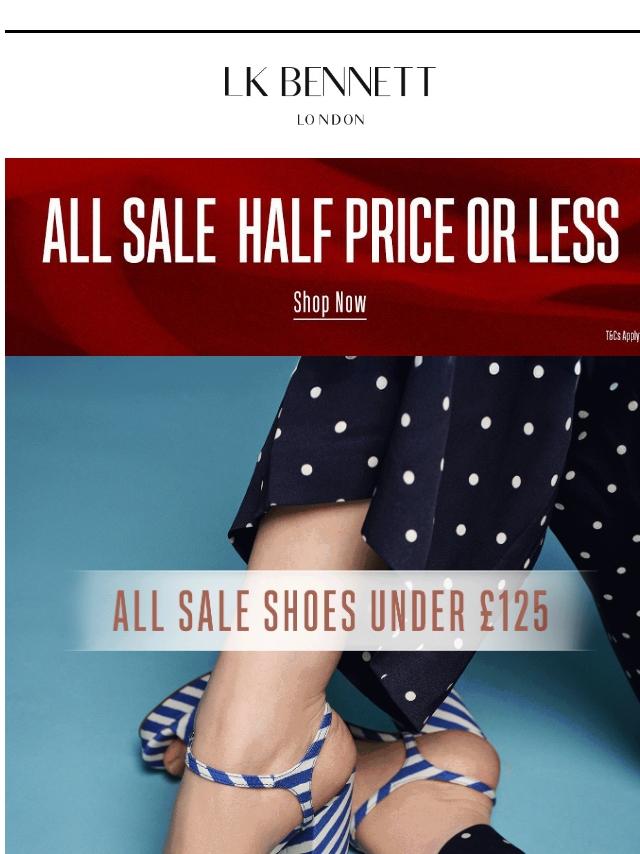The width and height of the screenshot is (640, 854).
Task: Click 'ALL SALE' at the start of the red headline
Action: tap(129, 230)
